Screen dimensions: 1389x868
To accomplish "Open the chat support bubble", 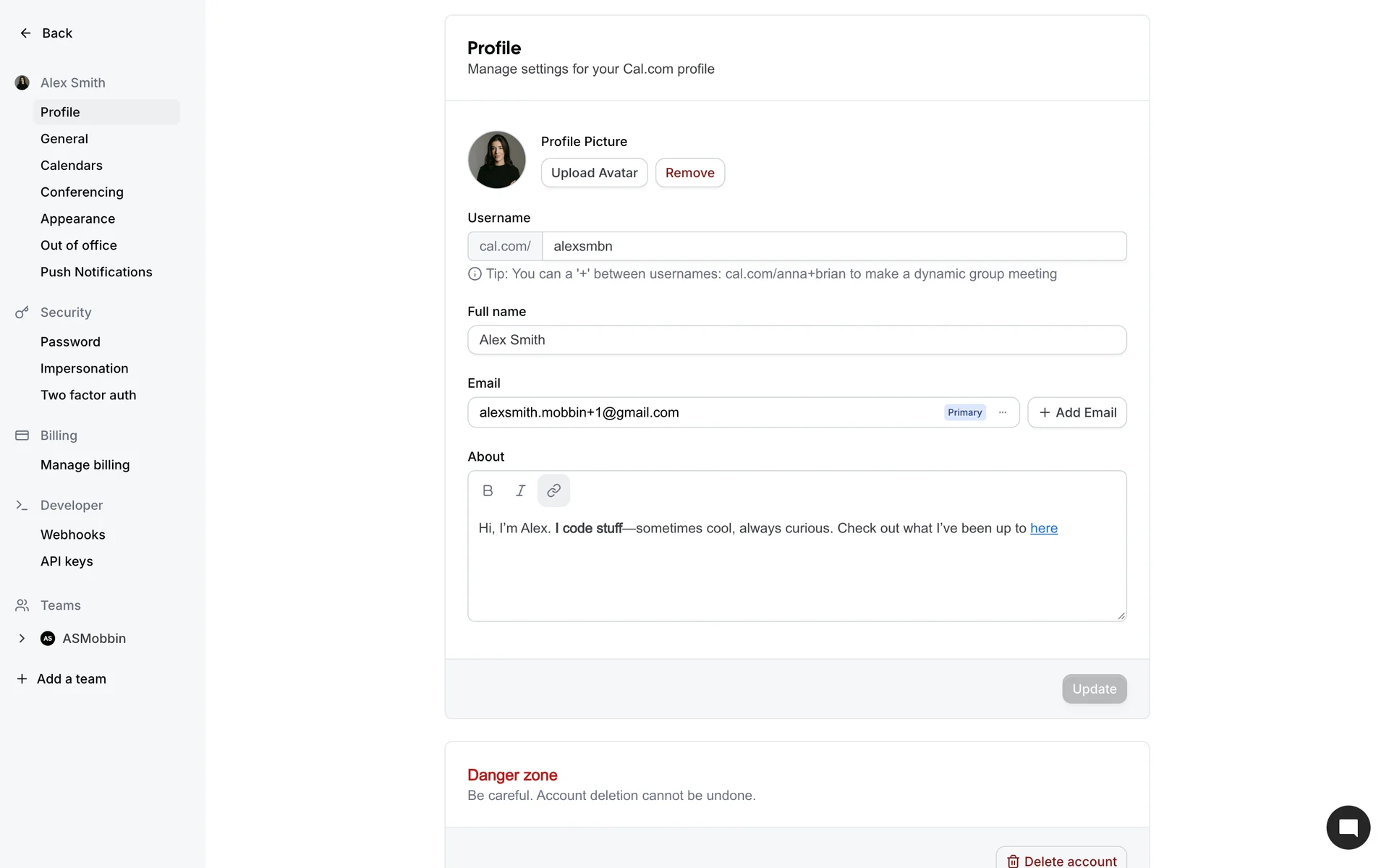I will point(1348,827).
